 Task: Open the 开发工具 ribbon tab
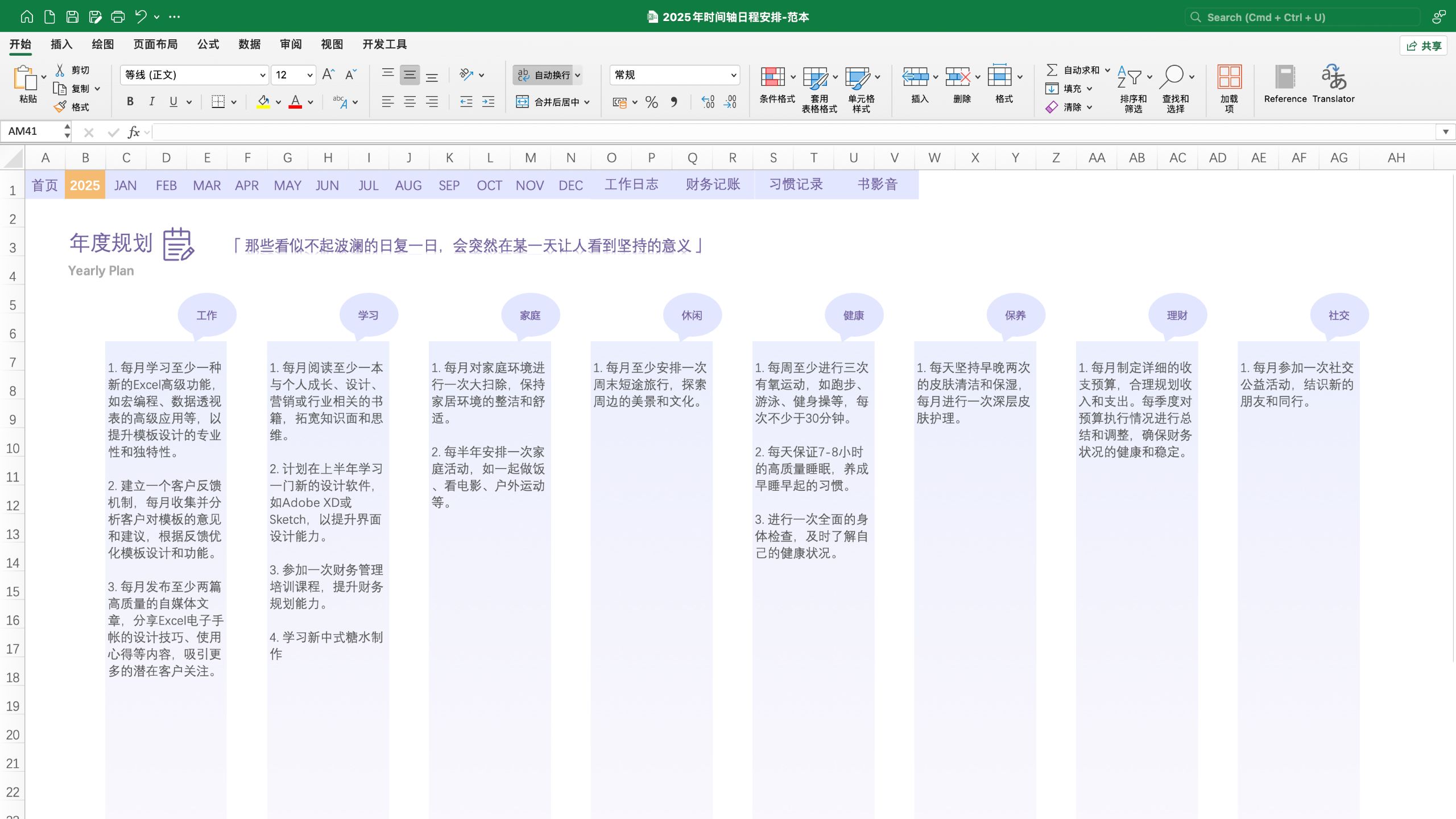(384, 44)
